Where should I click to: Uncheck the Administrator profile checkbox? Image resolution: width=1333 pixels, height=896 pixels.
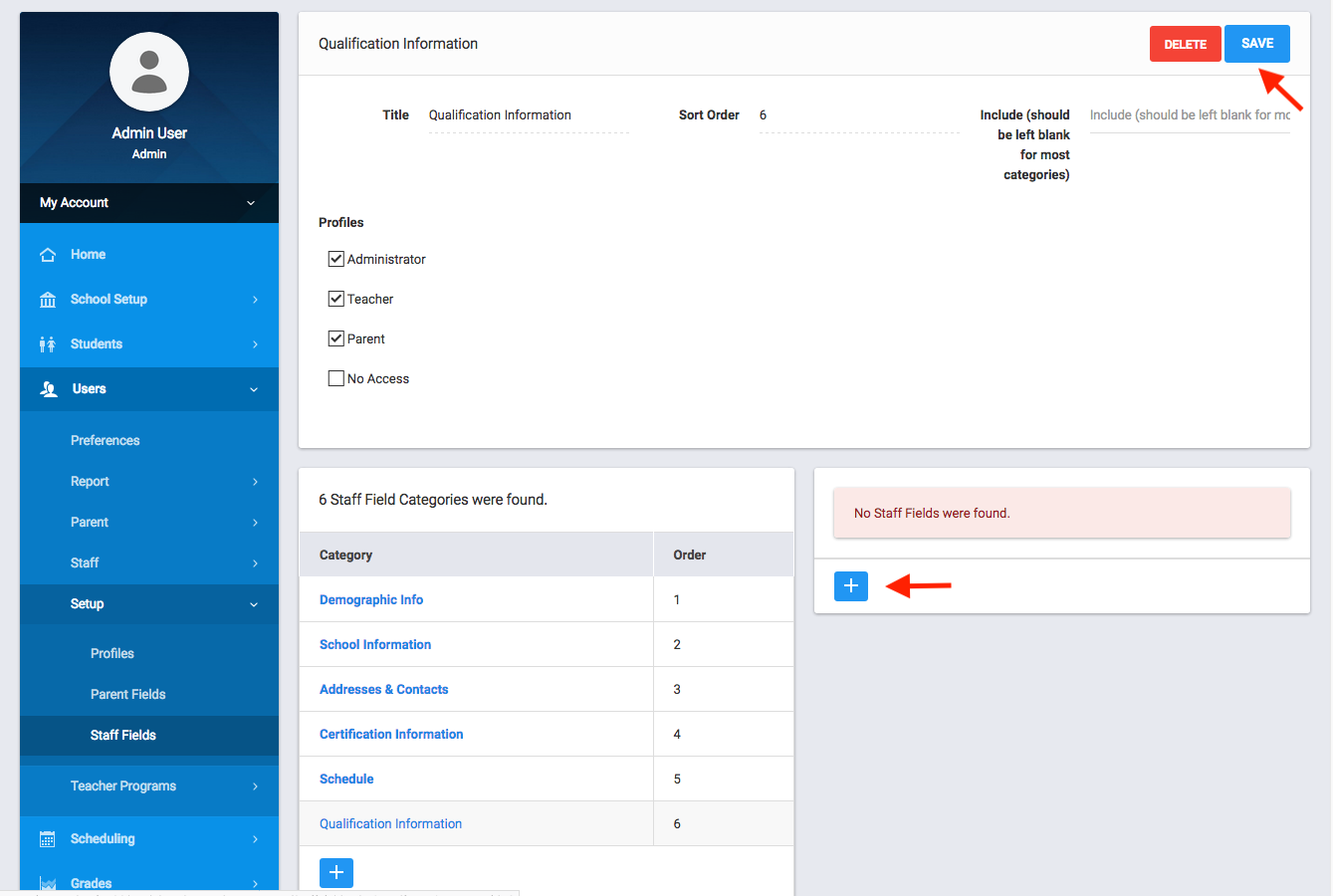(336, 259)
